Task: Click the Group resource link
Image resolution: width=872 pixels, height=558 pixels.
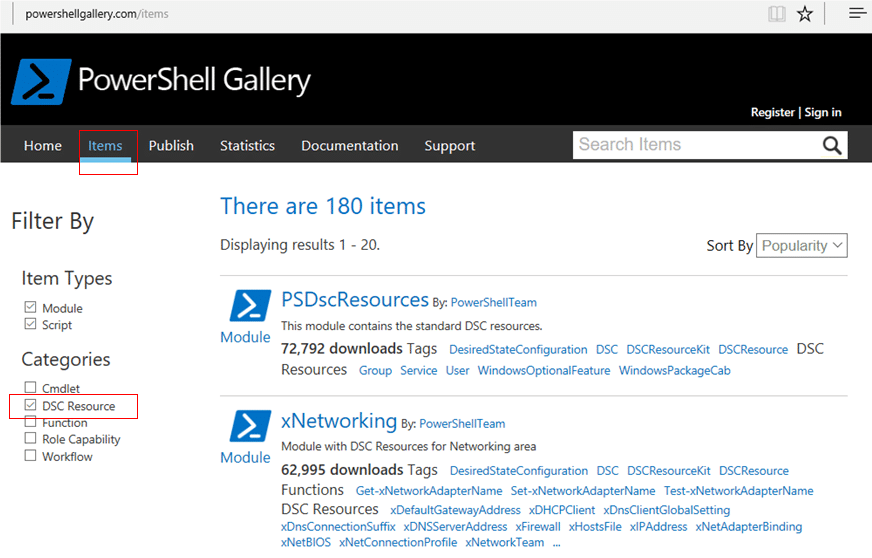Action: [375, 371]
